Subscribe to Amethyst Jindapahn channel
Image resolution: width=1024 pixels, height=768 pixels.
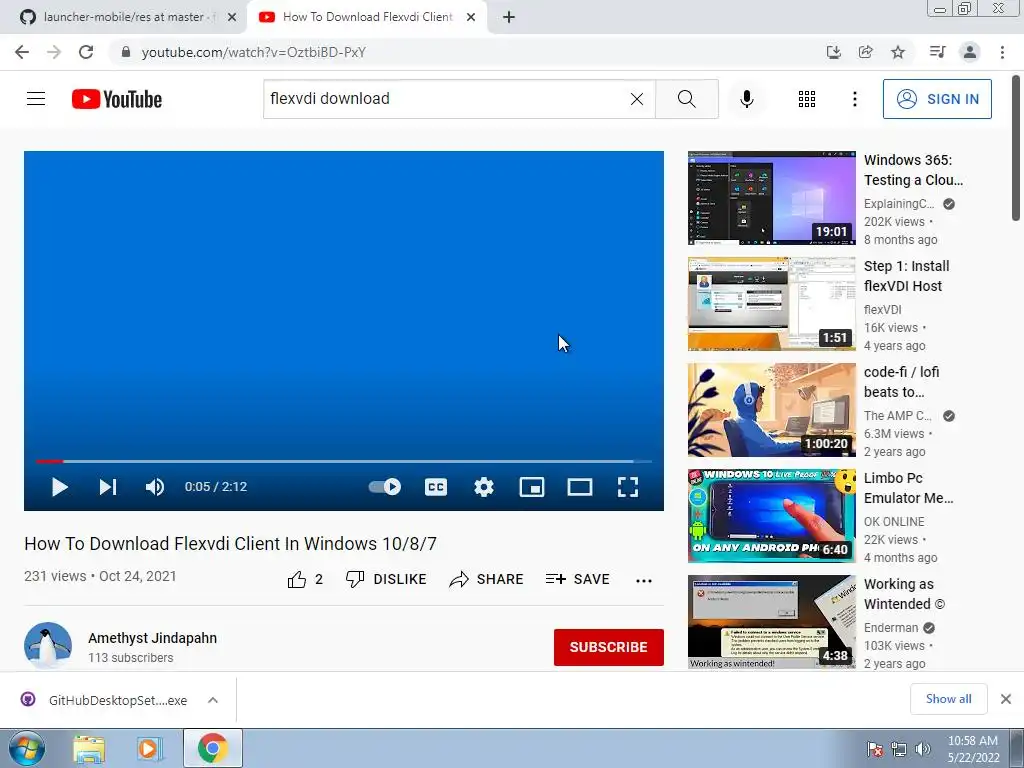click(609, 647)
